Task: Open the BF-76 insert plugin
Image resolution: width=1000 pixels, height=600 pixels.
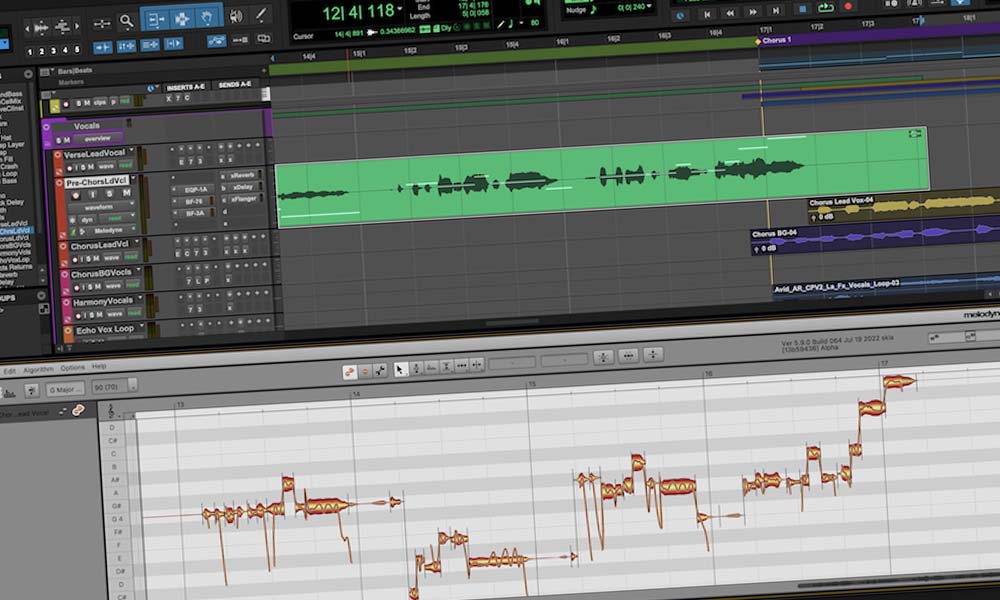Action: click(195, 201)
